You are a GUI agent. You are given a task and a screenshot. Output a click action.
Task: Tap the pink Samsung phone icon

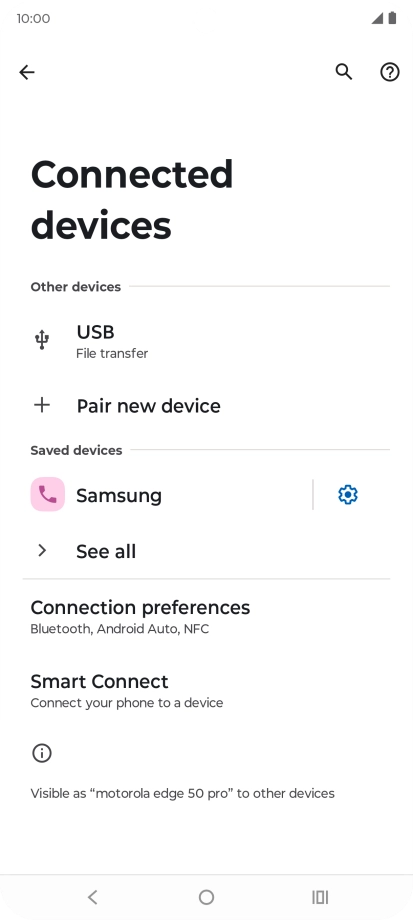(x=48, y=494)
